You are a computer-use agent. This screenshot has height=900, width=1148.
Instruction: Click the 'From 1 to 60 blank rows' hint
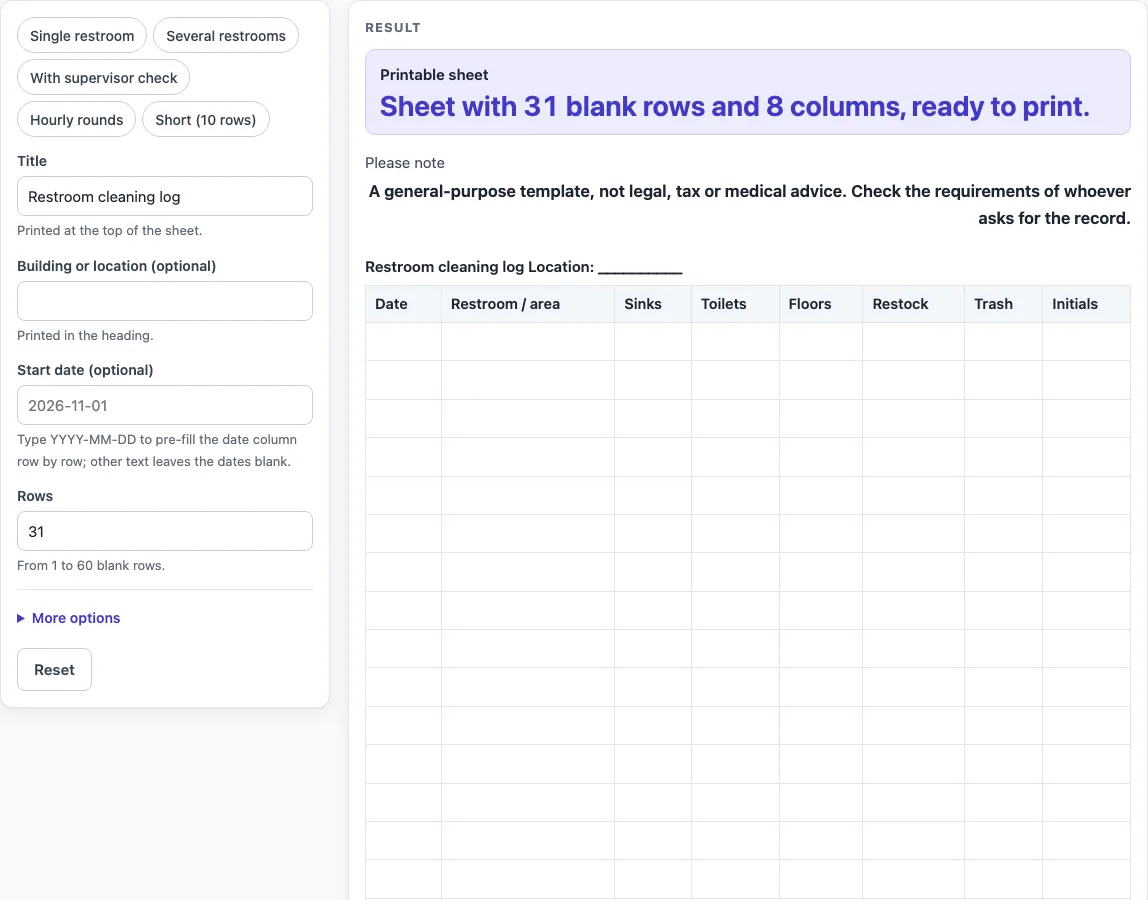point(91,565)
